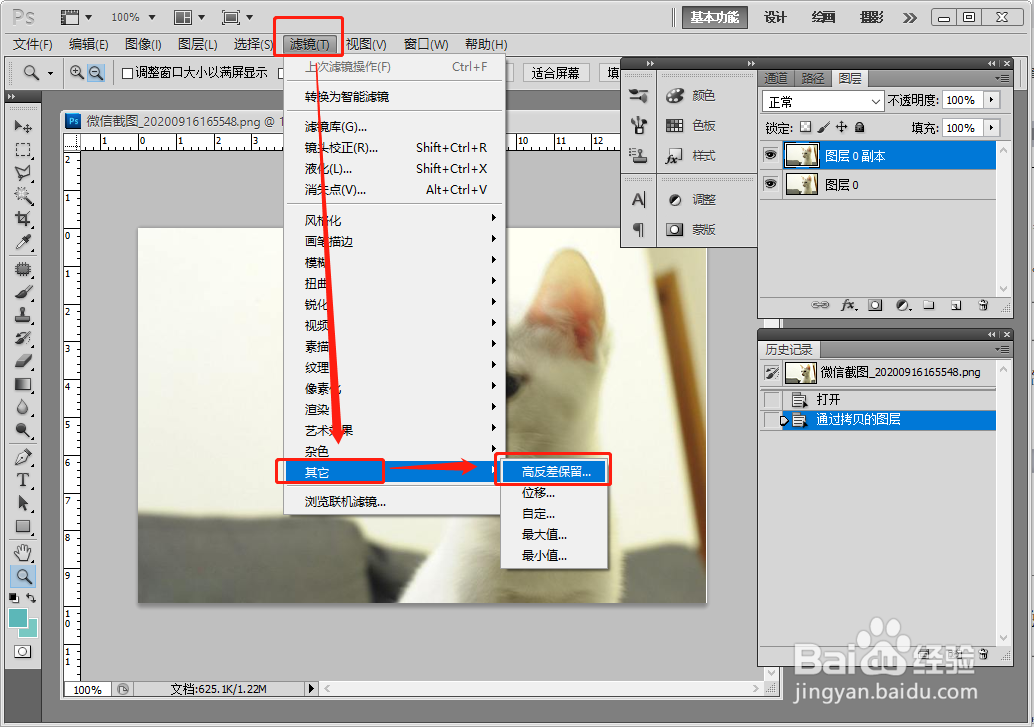Select the Move tool
Viewport: 1034px width, 727px height.
pyautogui.click(x=23, y=126)
